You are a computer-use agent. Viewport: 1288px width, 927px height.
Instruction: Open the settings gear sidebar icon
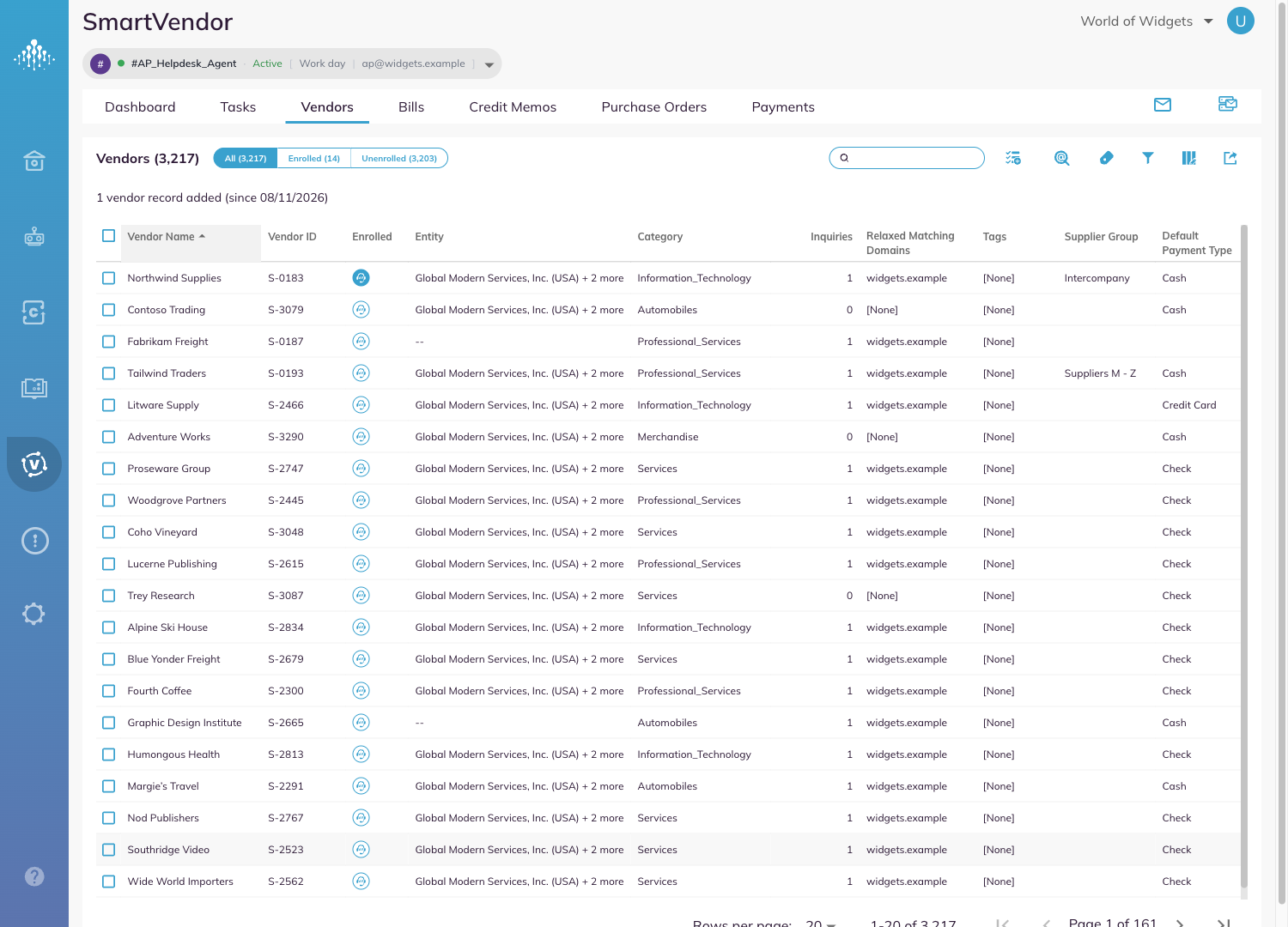(34, 614)
